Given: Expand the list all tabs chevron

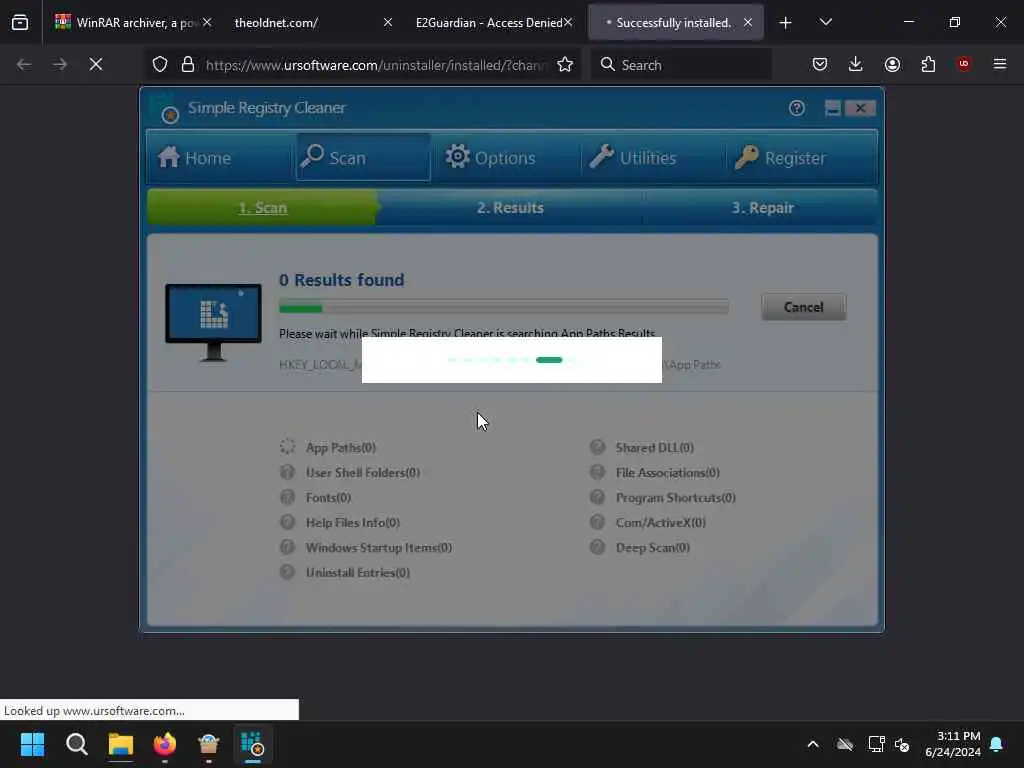Looking at the screenshot, I should pyautogui.click(x=825, y=22).
